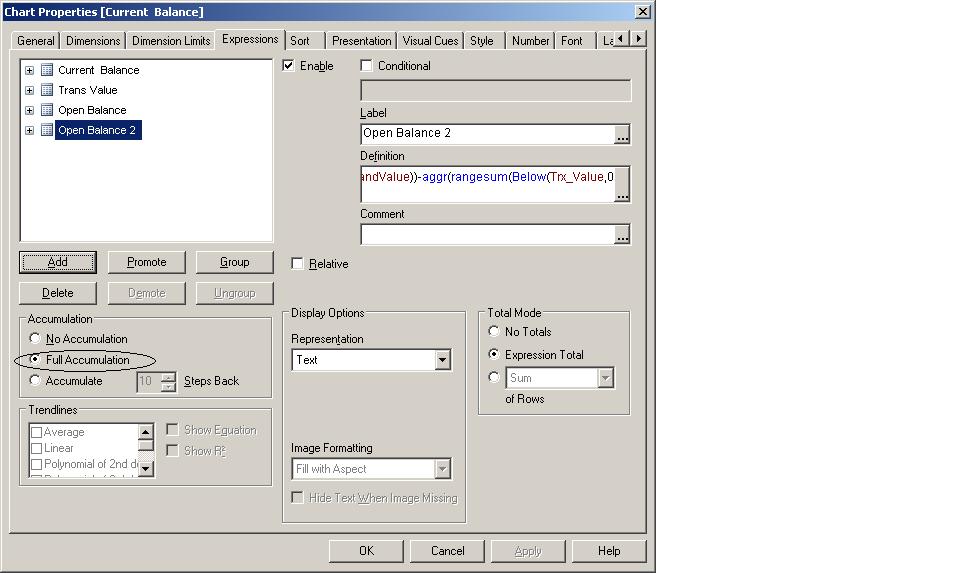Switch to the Number tab
The width and height of the screenshot is (960, 573).
530,41
